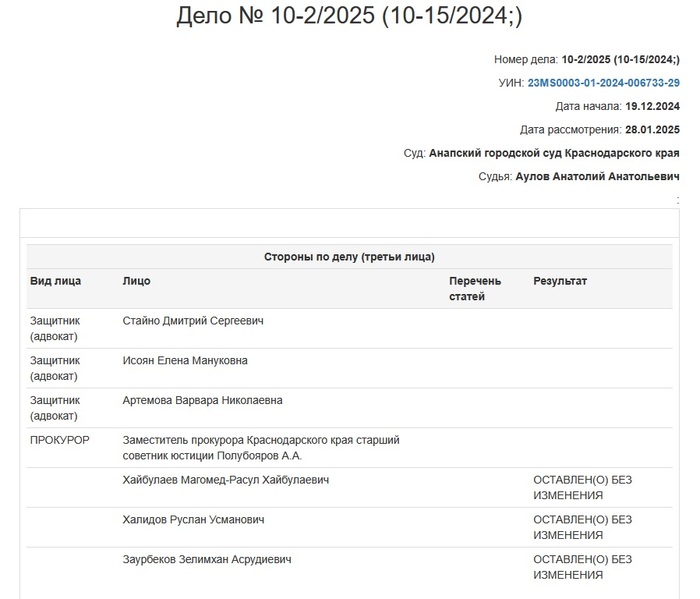This screenshot has height=599, width=700.
Task: Click the page title Дело № 10-2/2025
Action: coord(349,17)
